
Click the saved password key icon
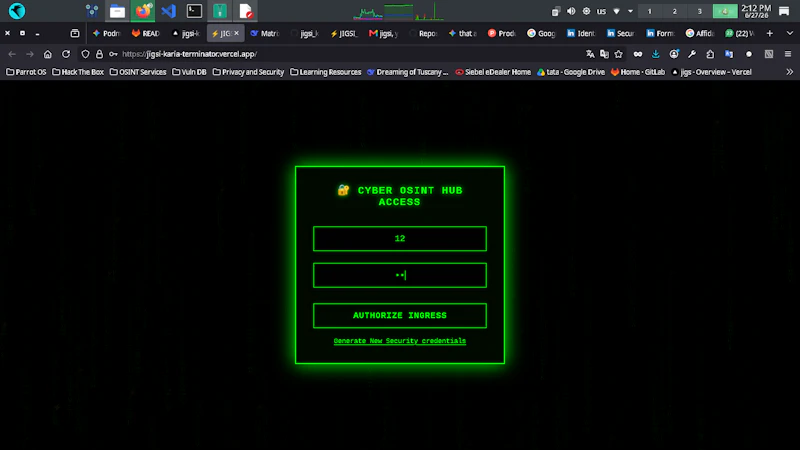[x=113, y=54]
